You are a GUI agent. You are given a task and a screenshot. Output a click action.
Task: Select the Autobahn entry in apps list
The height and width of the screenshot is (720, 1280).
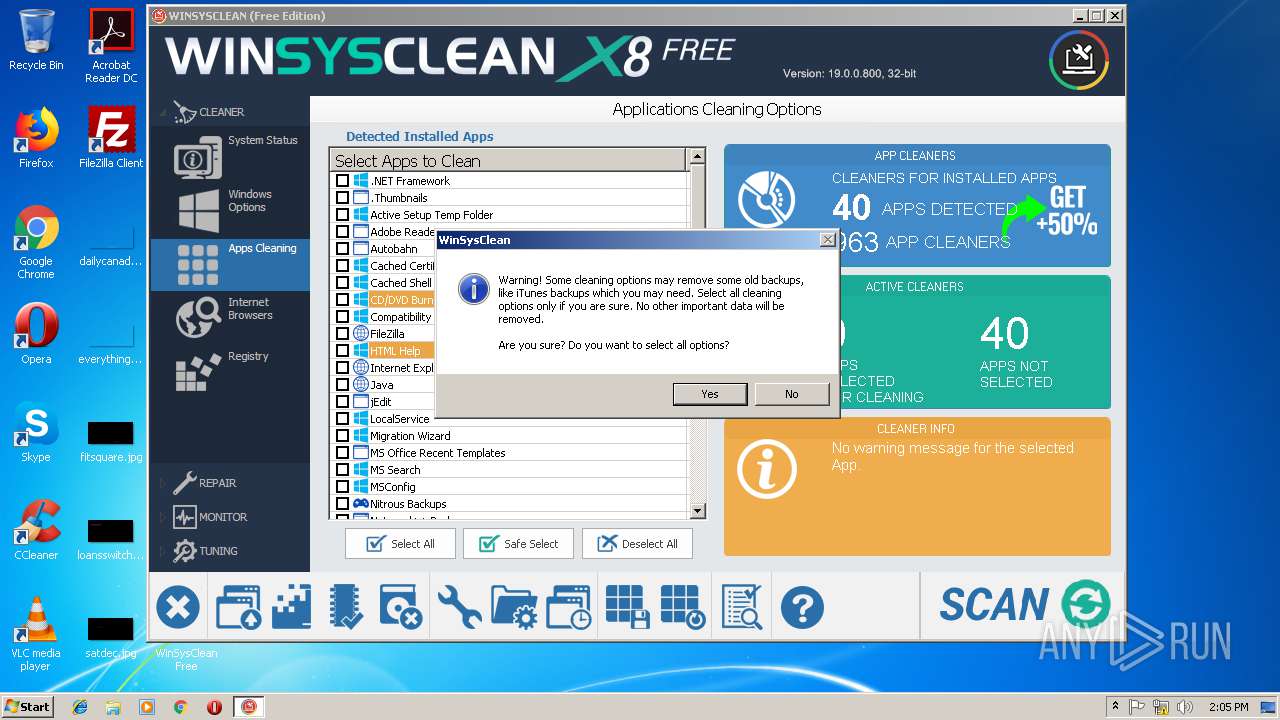click(394, 249)
